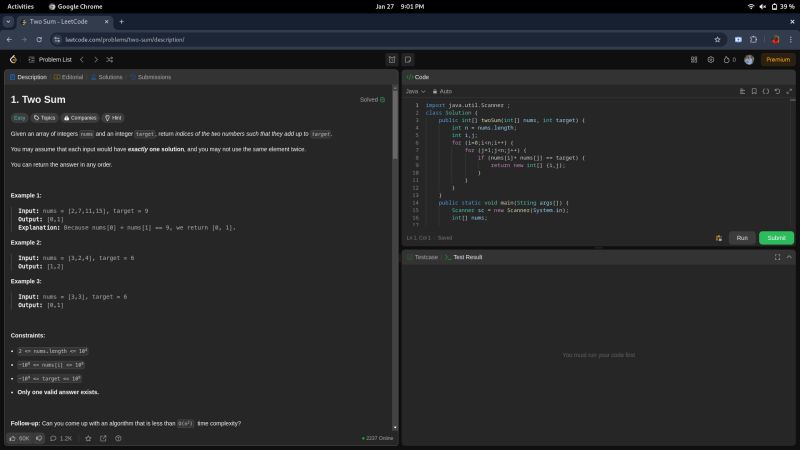Open the Java language dropdown
Image resolution: width=800 pixels, height=450 pixels.
point(415,91)
